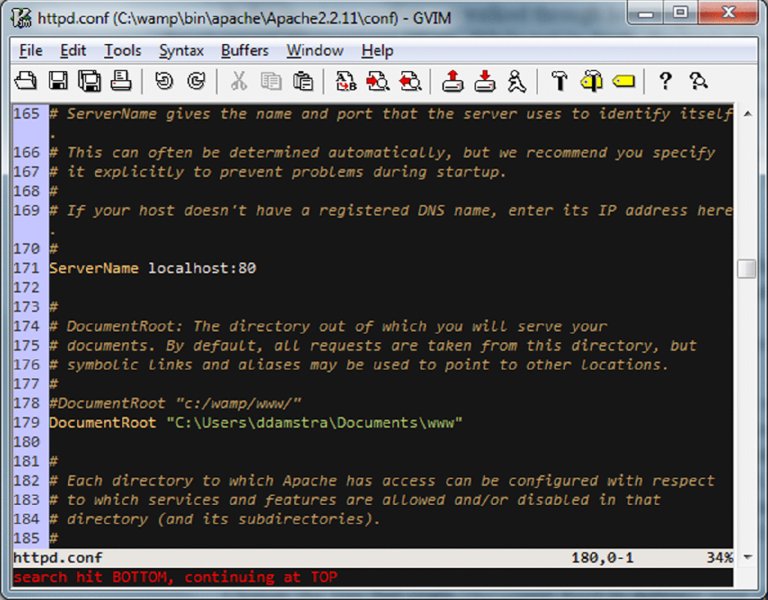
Task: Open the Syntax menu
Action: [x=181, y=50]
